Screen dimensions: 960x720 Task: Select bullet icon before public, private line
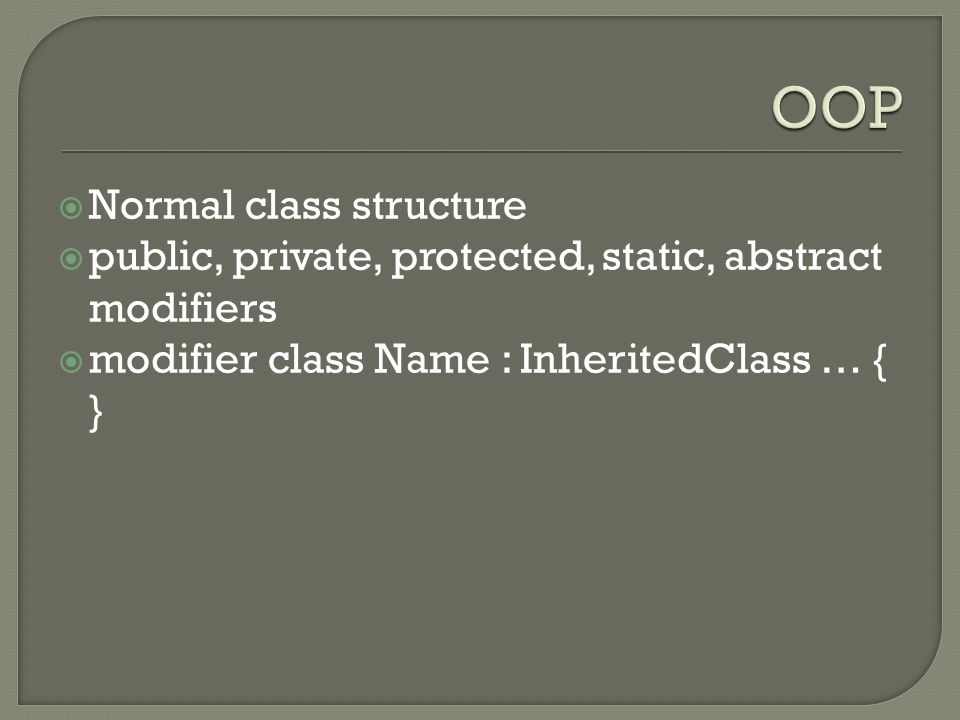coord(71,260)
